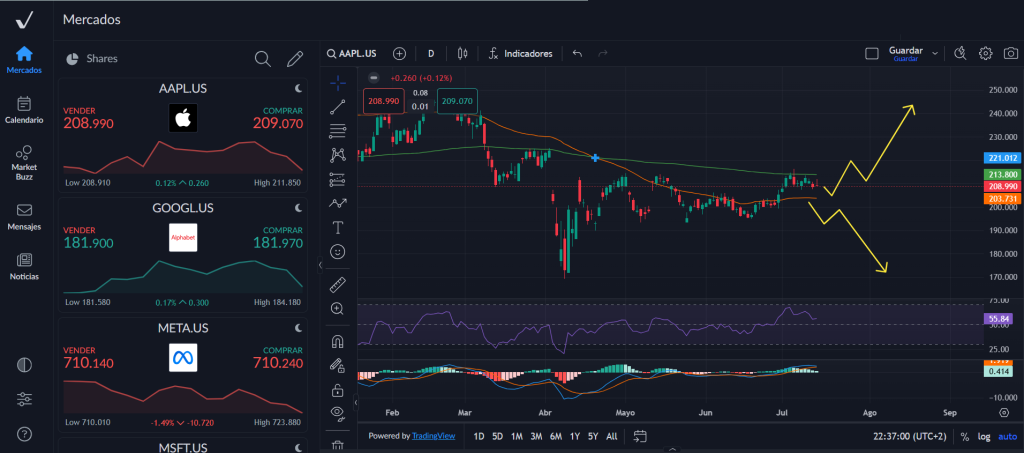Open the AAPL.US symbol search

coord(352,54)
